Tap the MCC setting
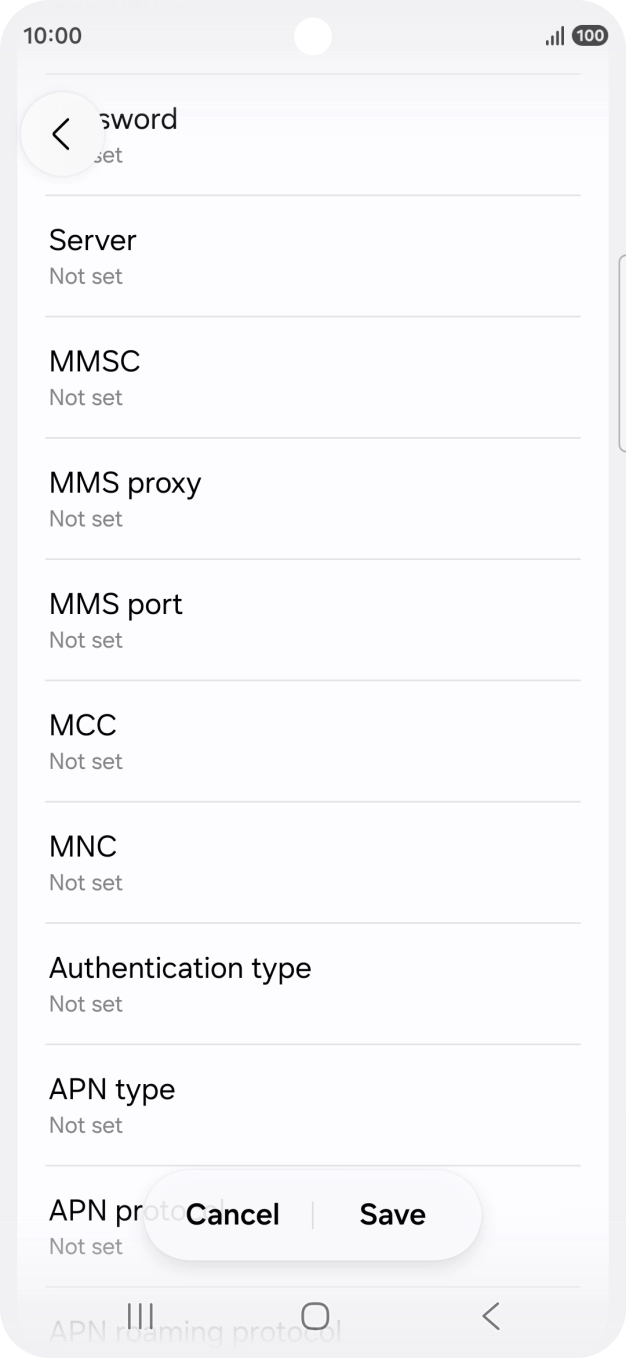The width and height of the screenshot is (626, 1358). (83, 740)
